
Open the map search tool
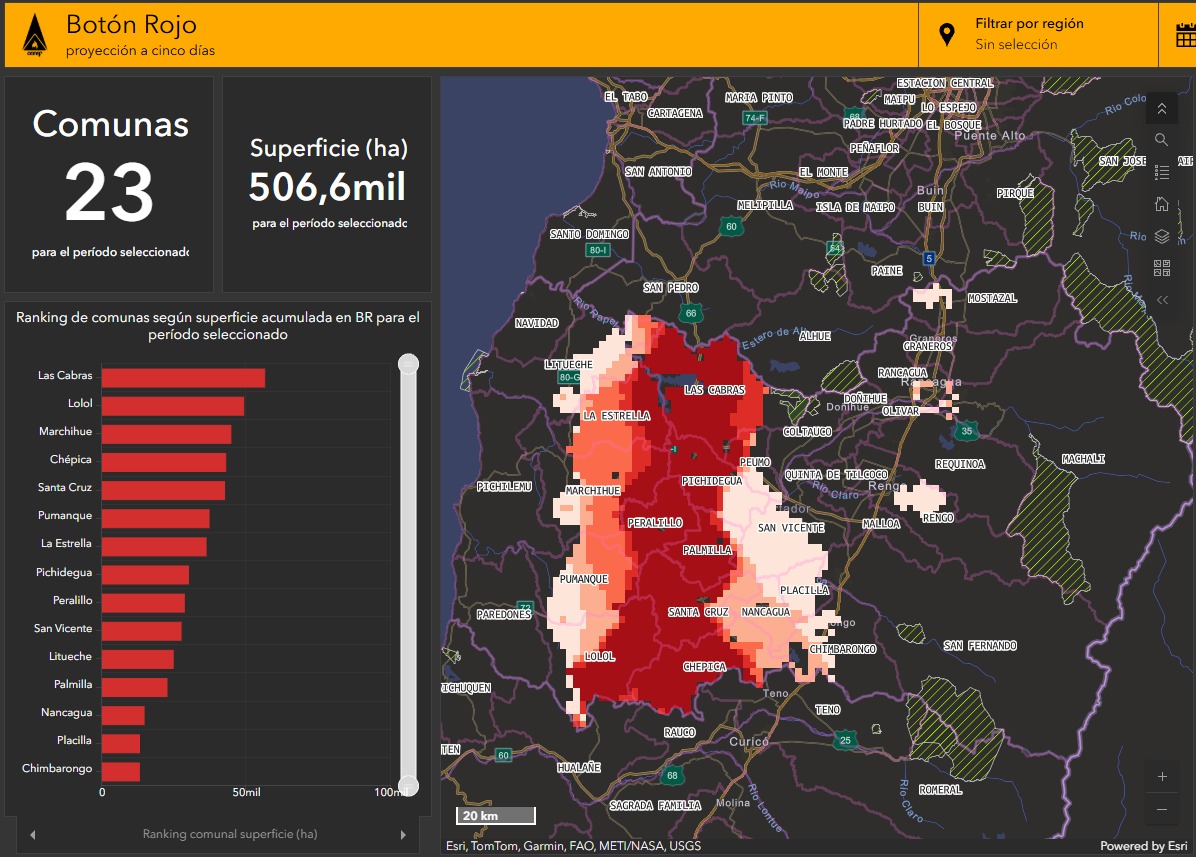point(1161,140)
